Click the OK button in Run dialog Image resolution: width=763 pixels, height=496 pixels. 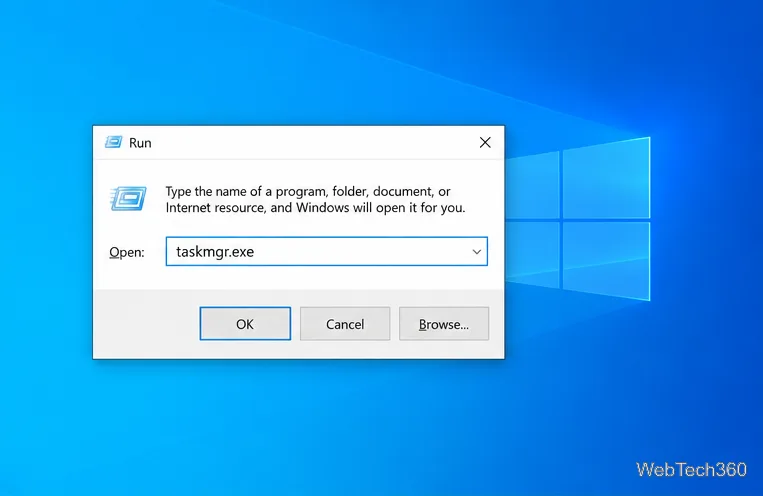click(245, 324)
